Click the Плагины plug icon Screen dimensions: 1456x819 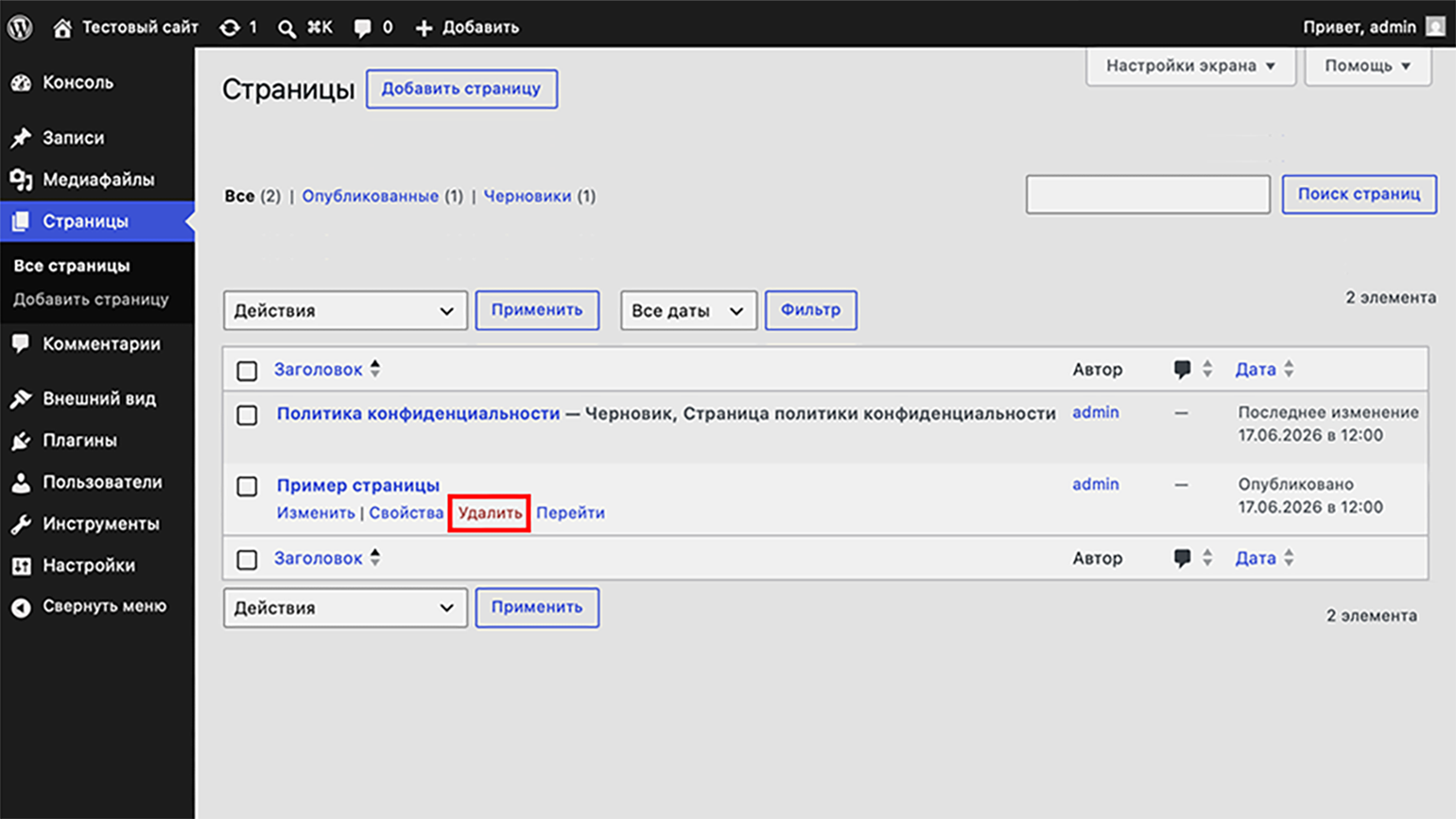[21, 441]
